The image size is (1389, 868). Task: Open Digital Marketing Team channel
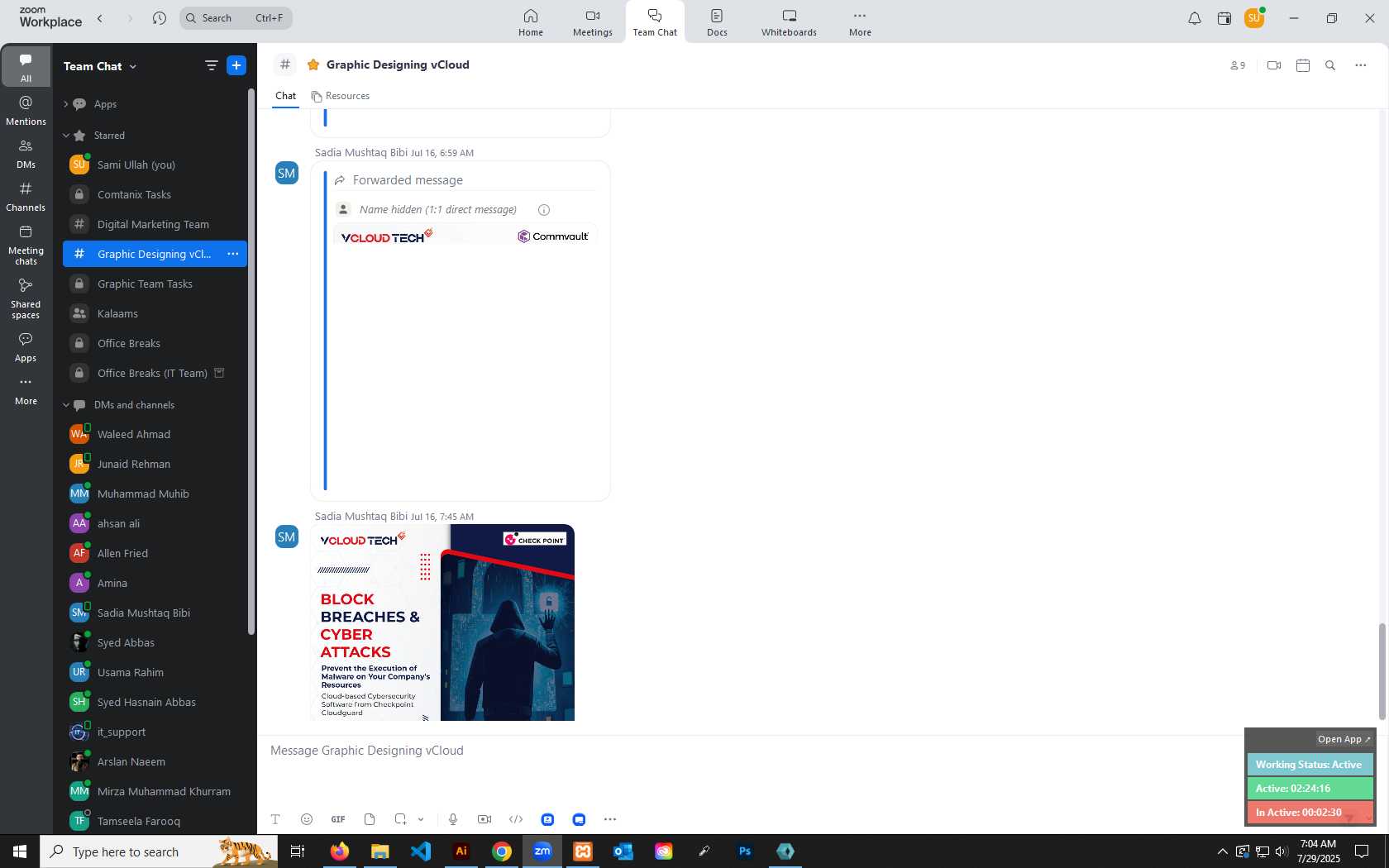[x=155, y=224]
